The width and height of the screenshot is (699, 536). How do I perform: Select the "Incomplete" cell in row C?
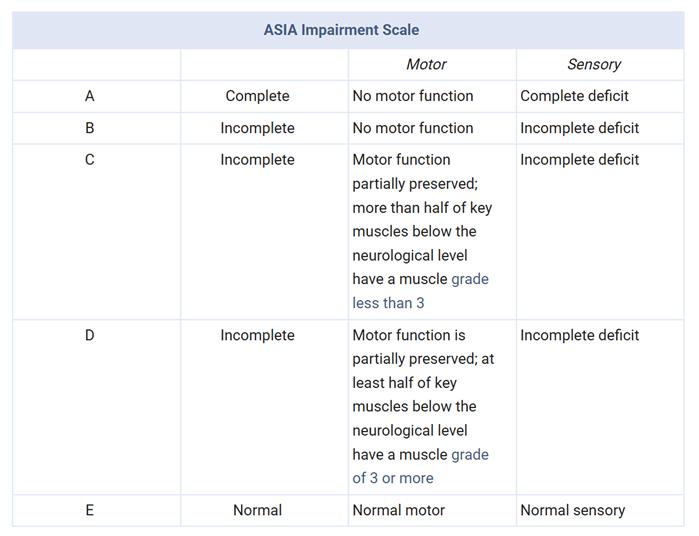(x=257, y=160)
